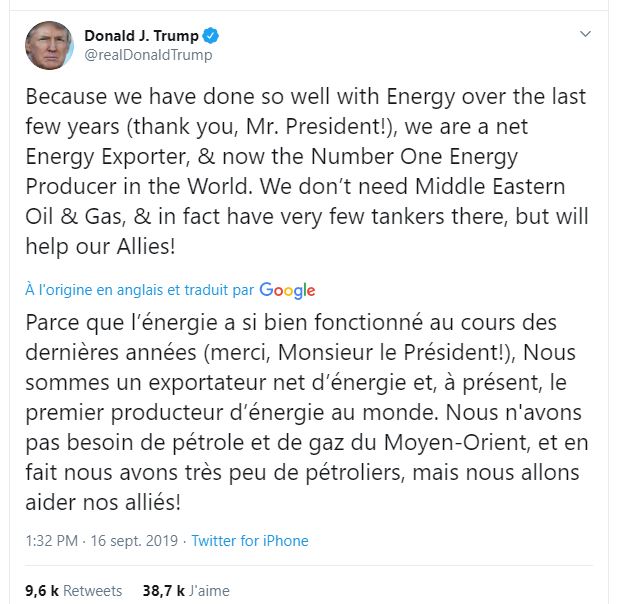The height and width of the screenshot is (604, 618).
Task: Click the @realDonaldTrump handle
Action: [148, 55]
